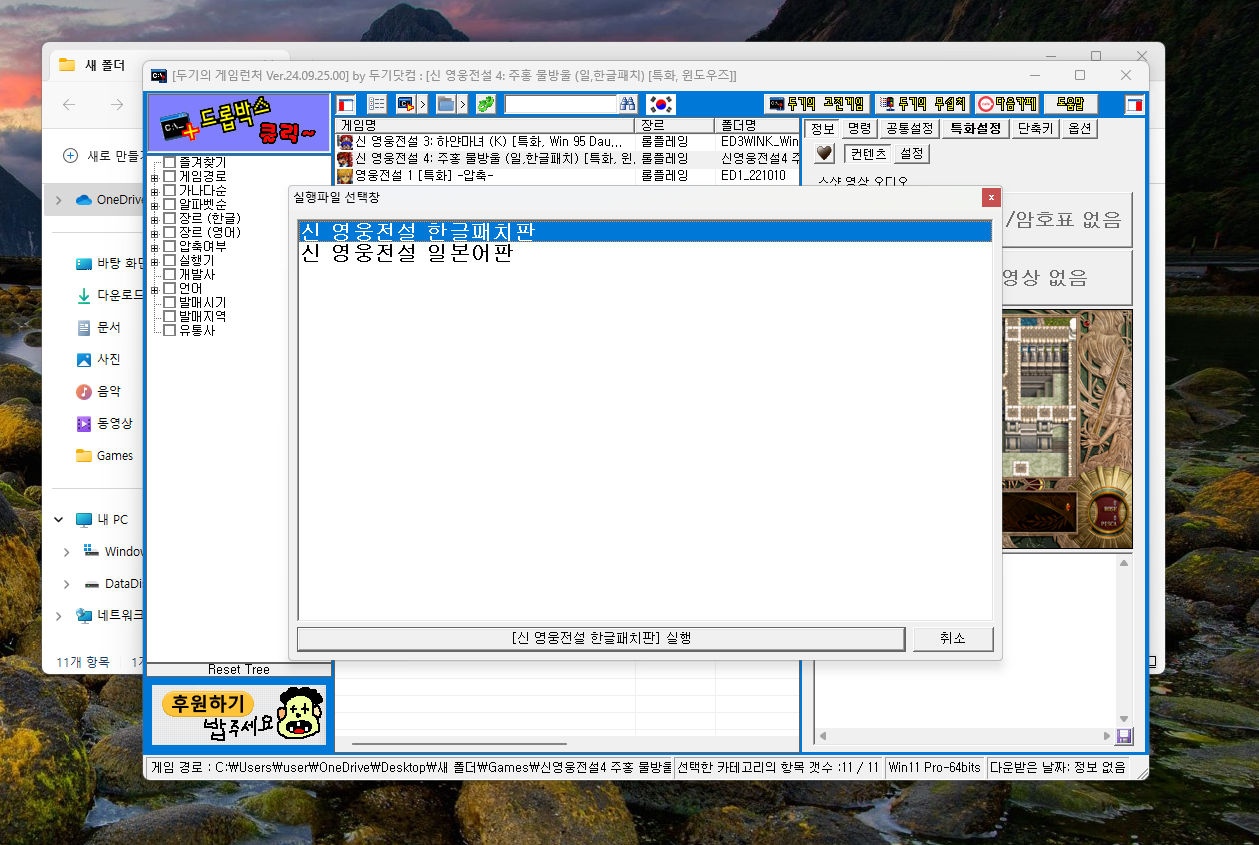The height and width of the screenshot is (845, 1259).
Task: Check the 즐겨찾기 checkbox
Action: (170, 162)
